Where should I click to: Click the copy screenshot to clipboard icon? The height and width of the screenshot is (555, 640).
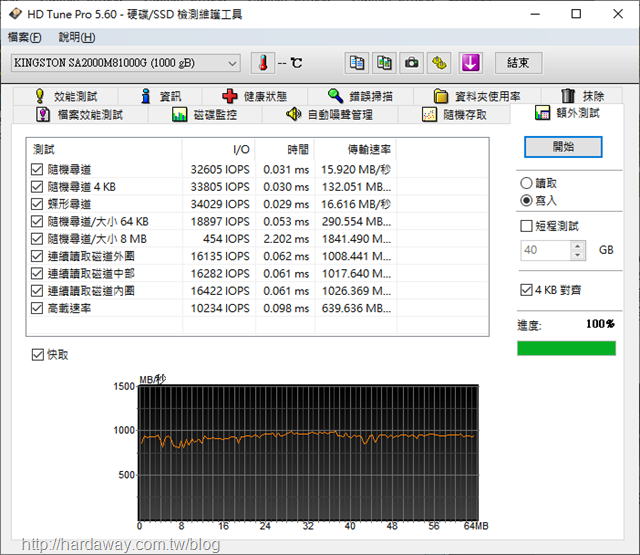coord(384,63)
